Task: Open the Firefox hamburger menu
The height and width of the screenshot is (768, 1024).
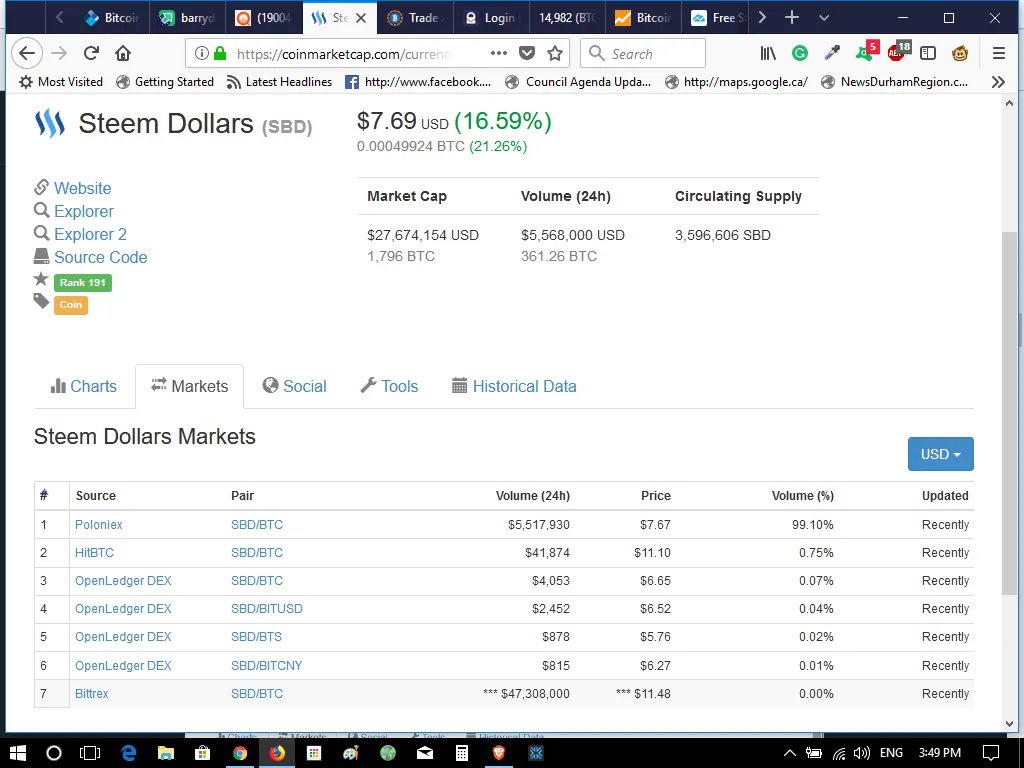Action: pos(999,54)
